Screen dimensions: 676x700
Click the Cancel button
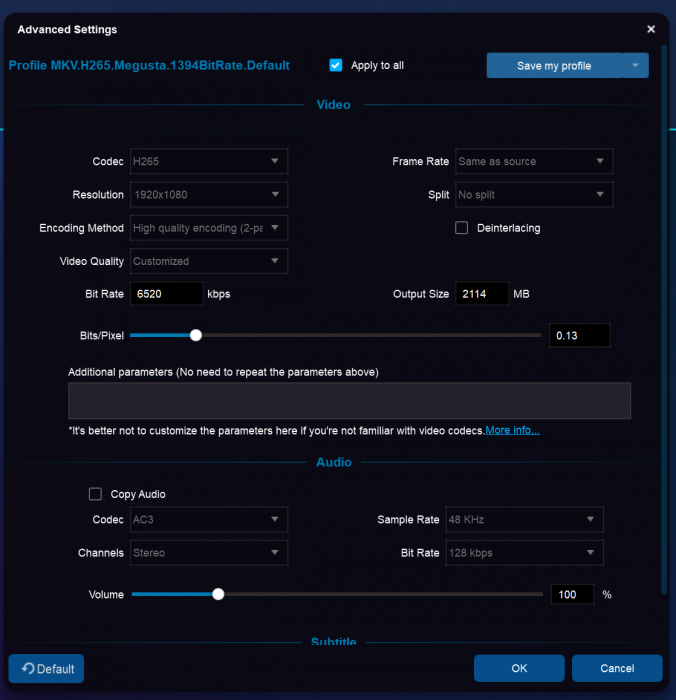pos(617,668)
